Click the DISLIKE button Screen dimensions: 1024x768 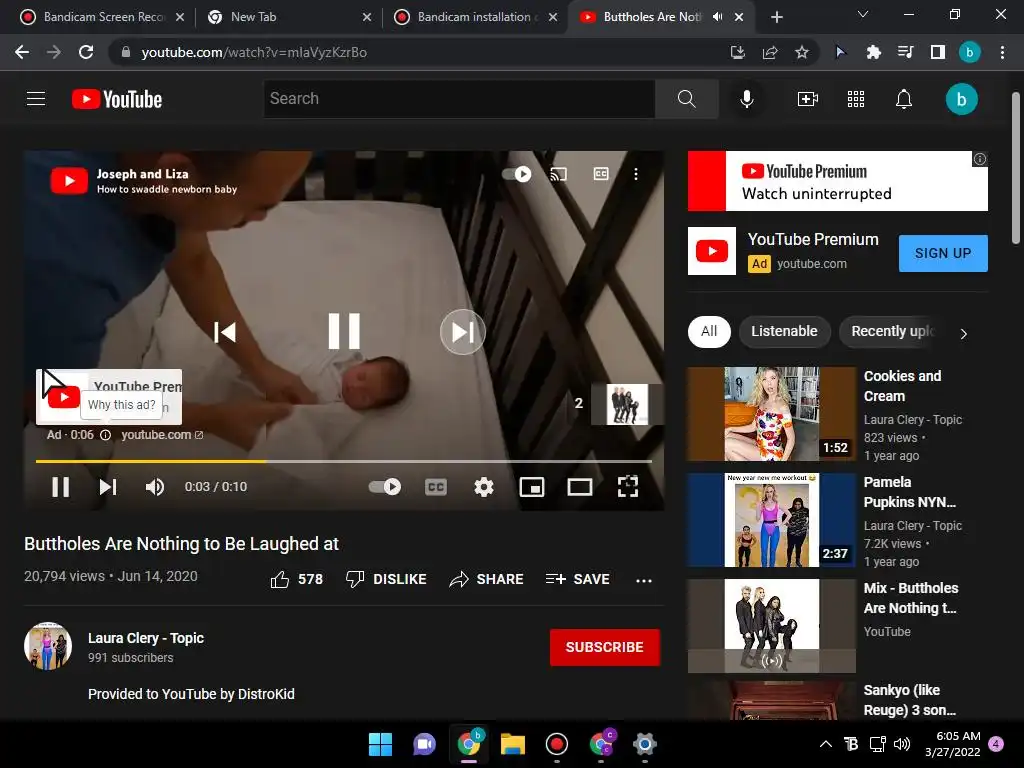coord(386,579)
